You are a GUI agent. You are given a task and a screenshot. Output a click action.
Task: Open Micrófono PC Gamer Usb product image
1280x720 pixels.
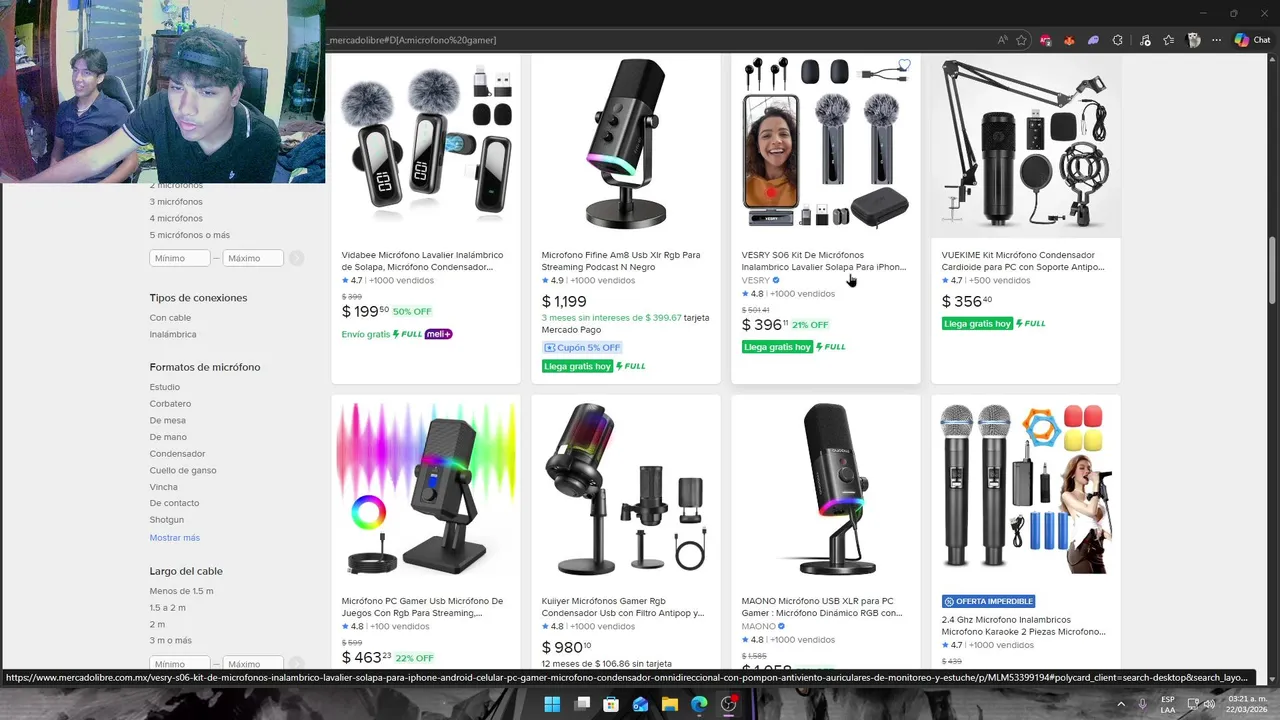coord(426,488)
